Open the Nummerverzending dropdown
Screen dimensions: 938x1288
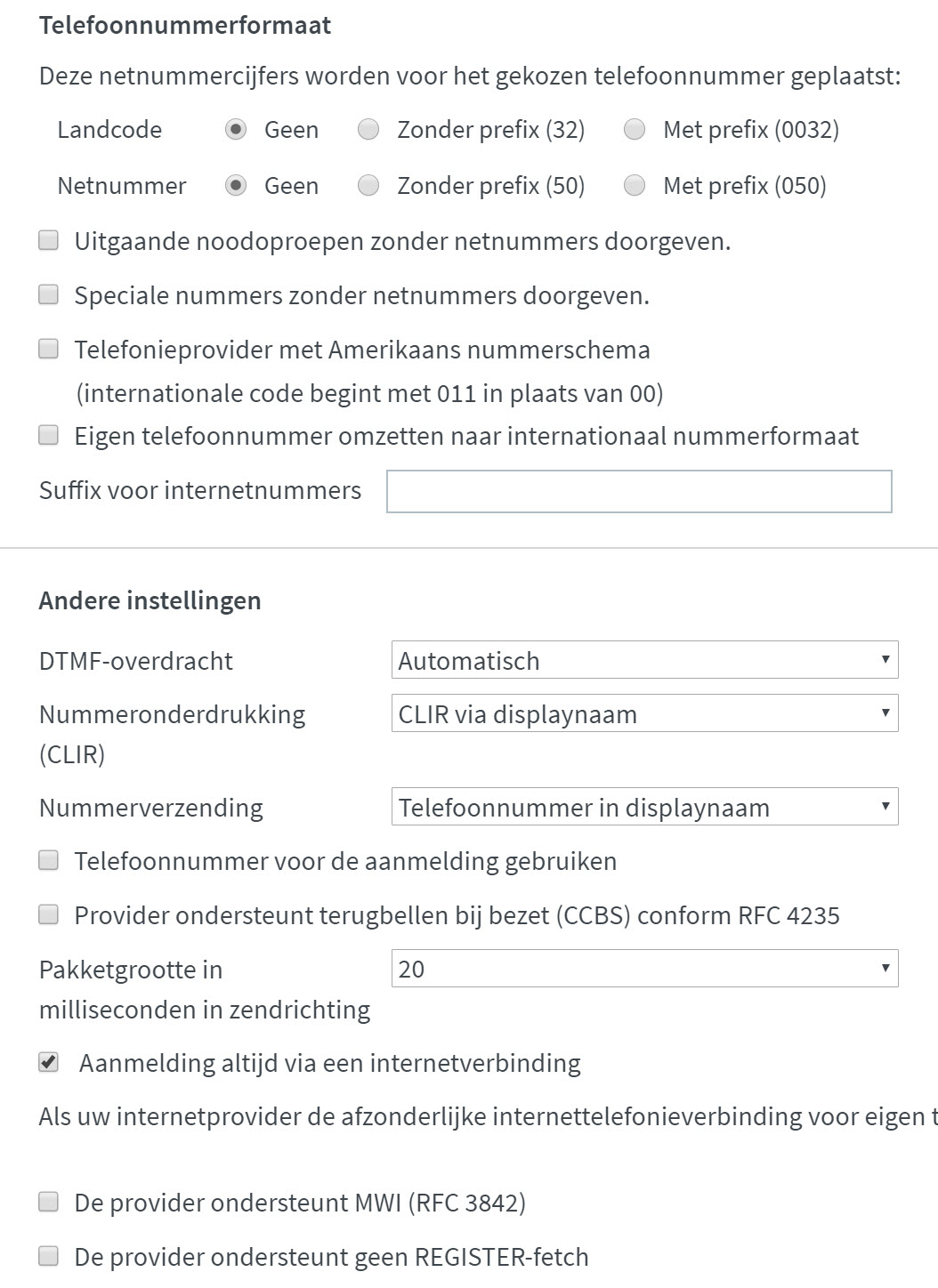click(x=644, y=807)
